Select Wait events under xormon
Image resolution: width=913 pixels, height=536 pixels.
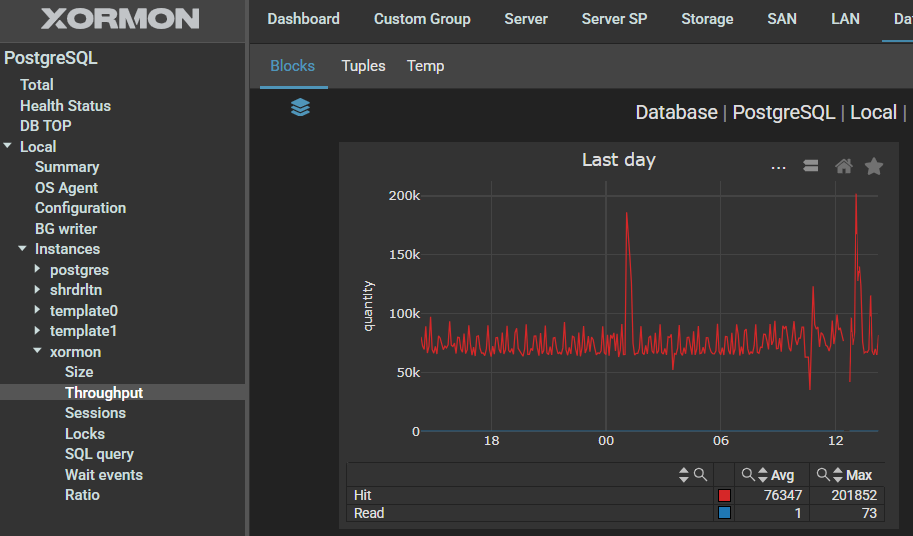[x=103, y=475]
